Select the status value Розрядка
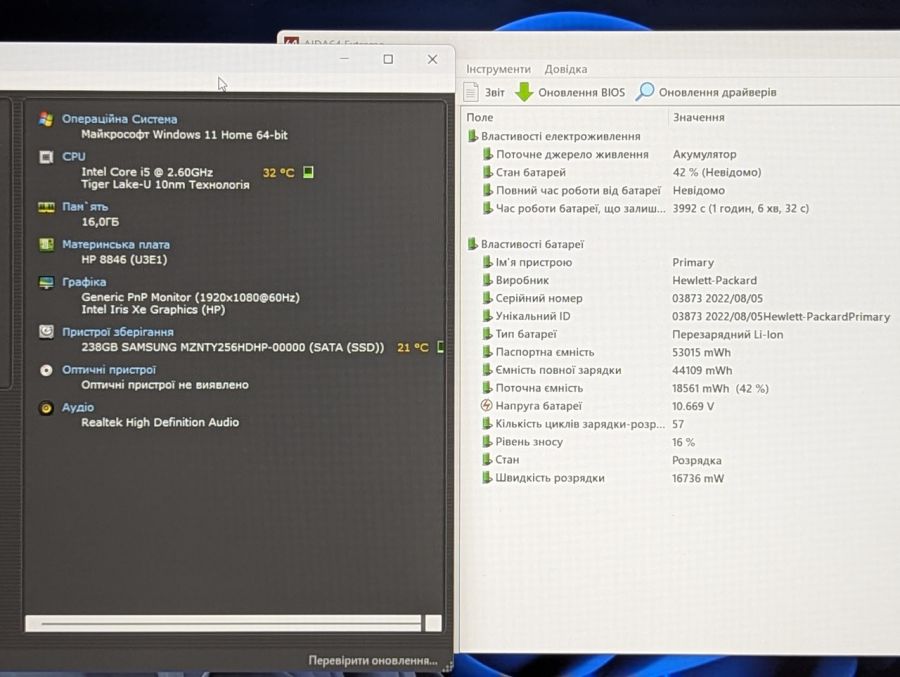The image size is (900, 677). click(696, 461)
